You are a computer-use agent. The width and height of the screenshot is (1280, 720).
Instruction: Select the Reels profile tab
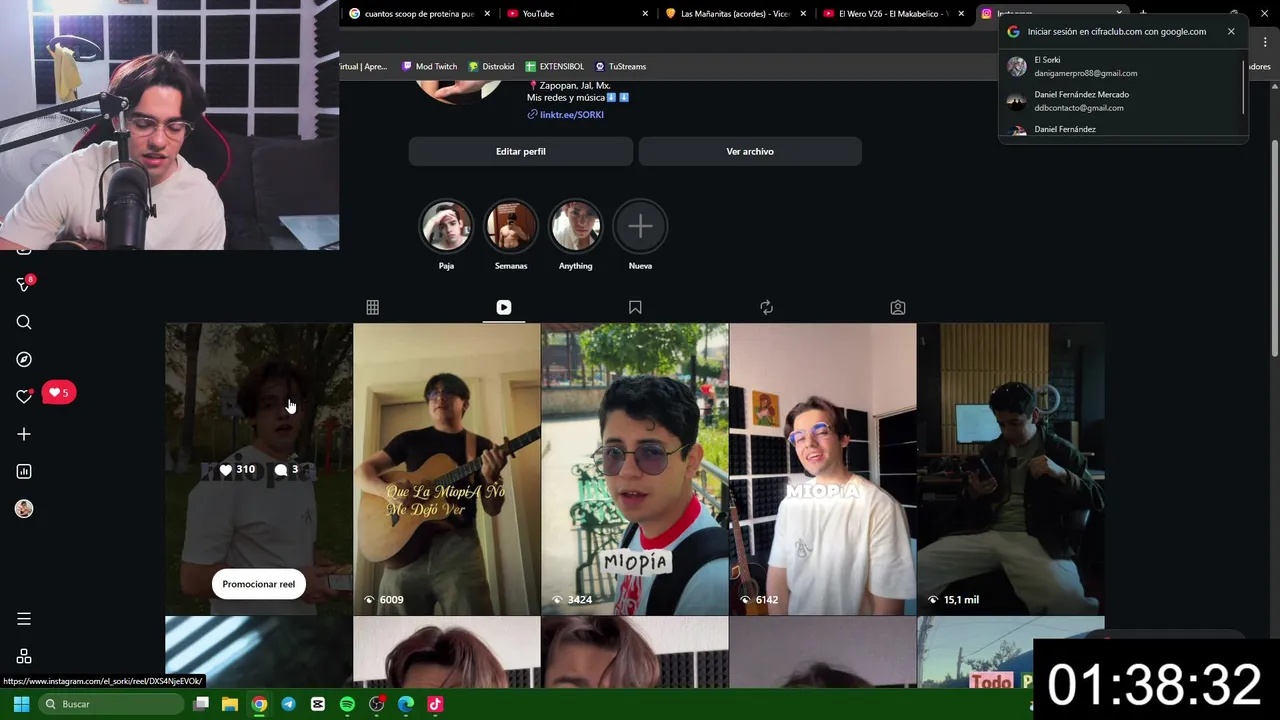pyautogui.click(x=504, y=307)
